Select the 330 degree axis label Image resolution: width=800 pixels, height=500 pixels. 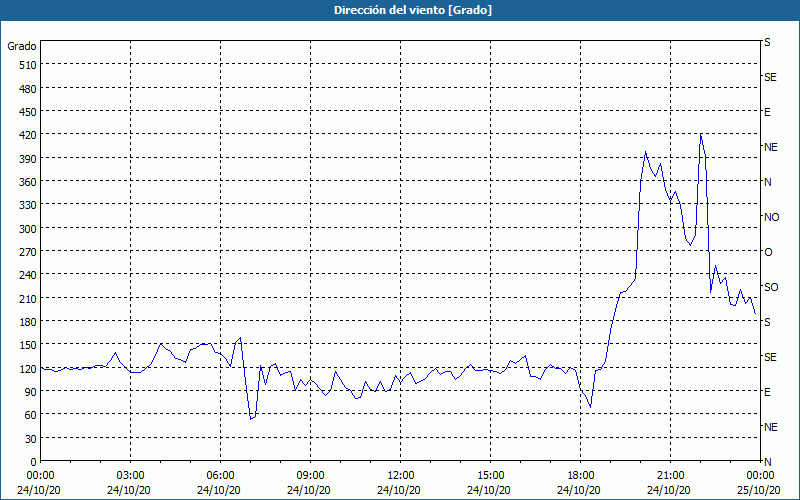click(28, 205)
